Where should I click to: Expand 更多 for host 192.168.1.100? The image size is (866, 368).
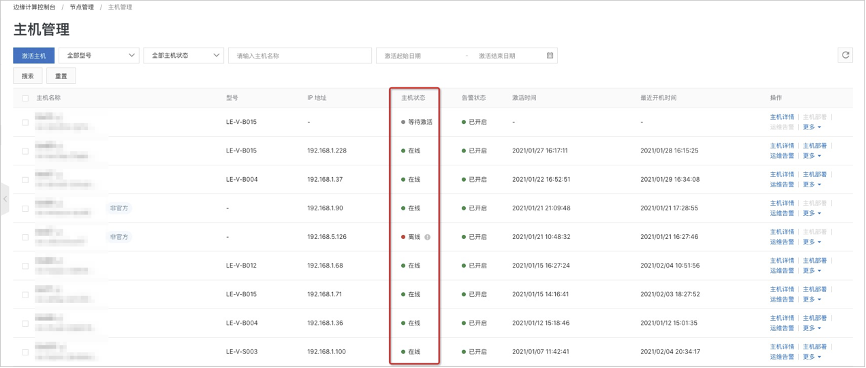pos(812,357)
